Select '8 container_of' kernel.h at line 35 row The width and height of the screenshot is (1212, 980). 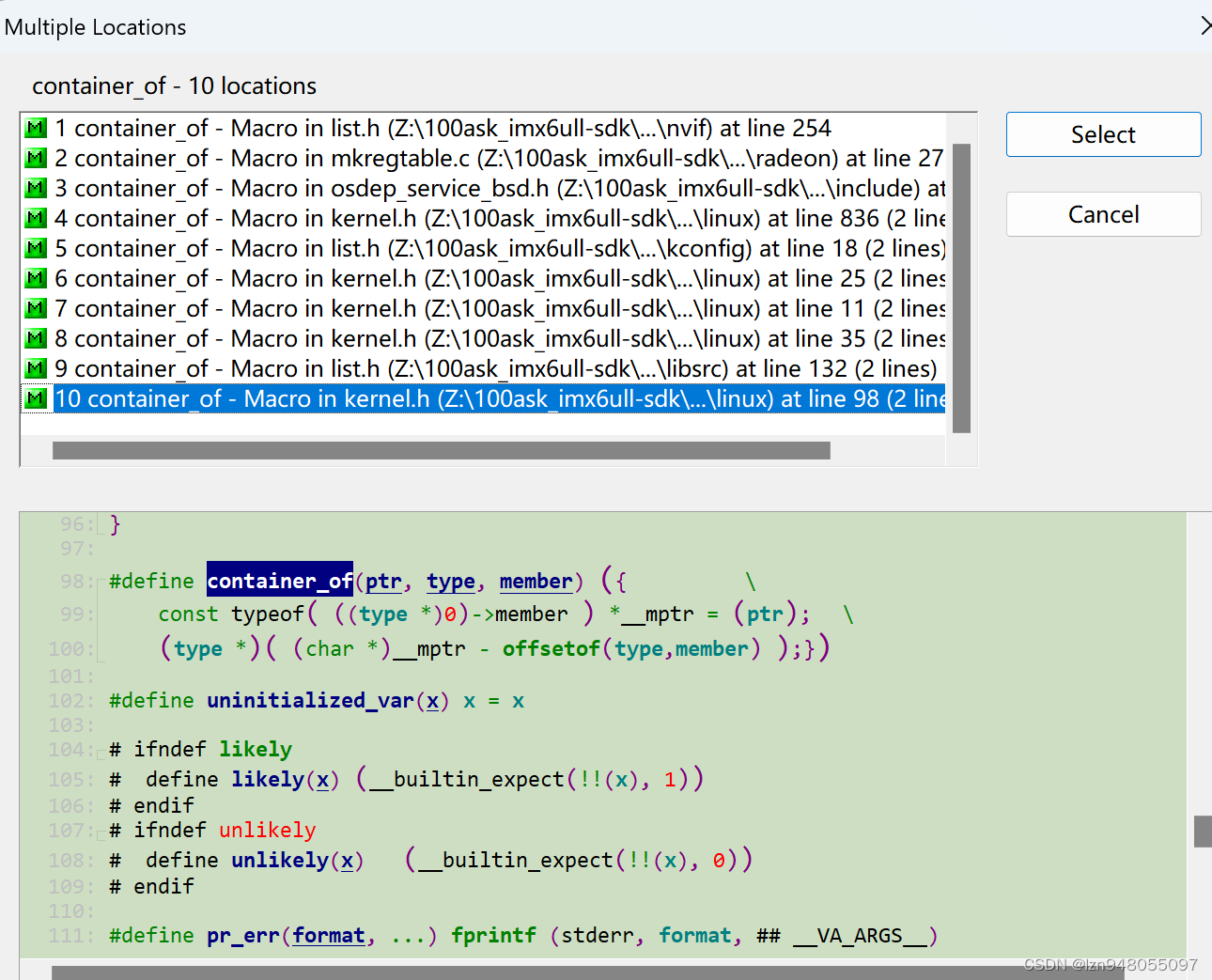(x=483, y=338)
